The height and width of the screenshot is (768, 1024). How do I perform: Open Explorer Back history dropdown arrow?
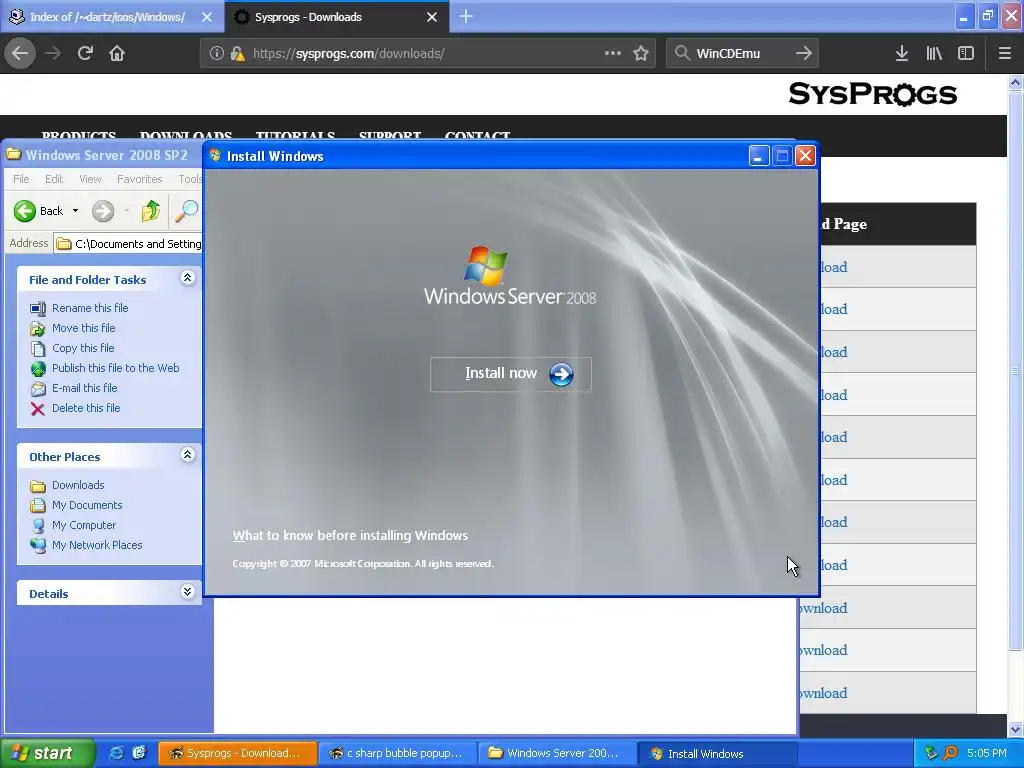pos(75,211)
